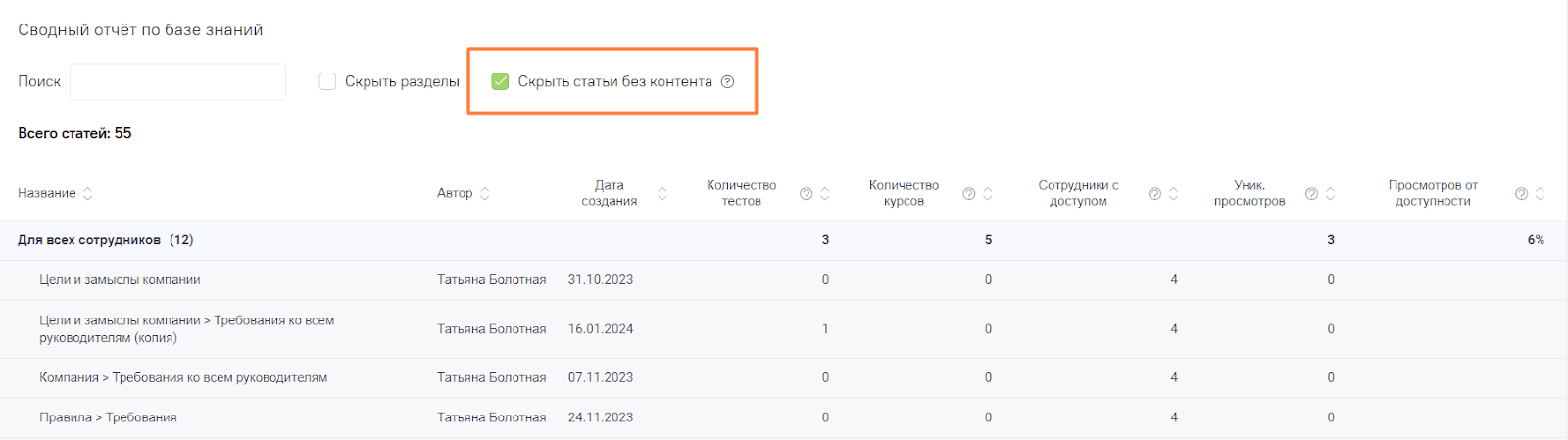Open help icon for 'Сотрудники с доступом'
The image size is (1568, 440).
pos(1154,194)
